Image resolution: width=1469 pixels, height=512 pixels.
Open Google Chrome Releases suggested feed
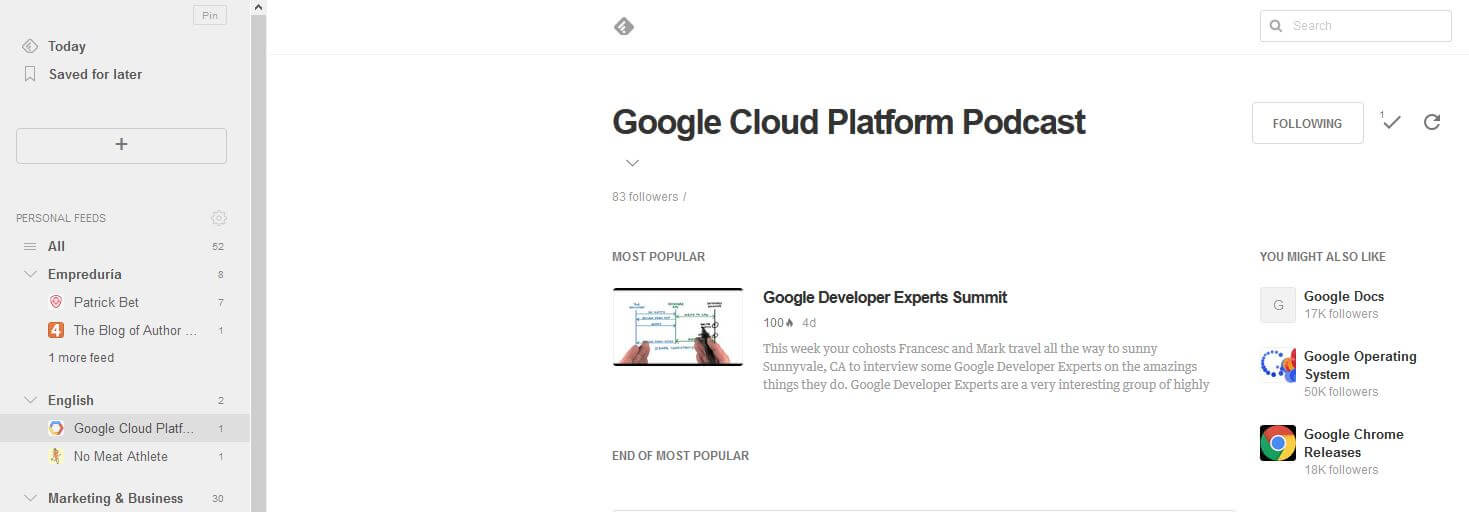1354,443
